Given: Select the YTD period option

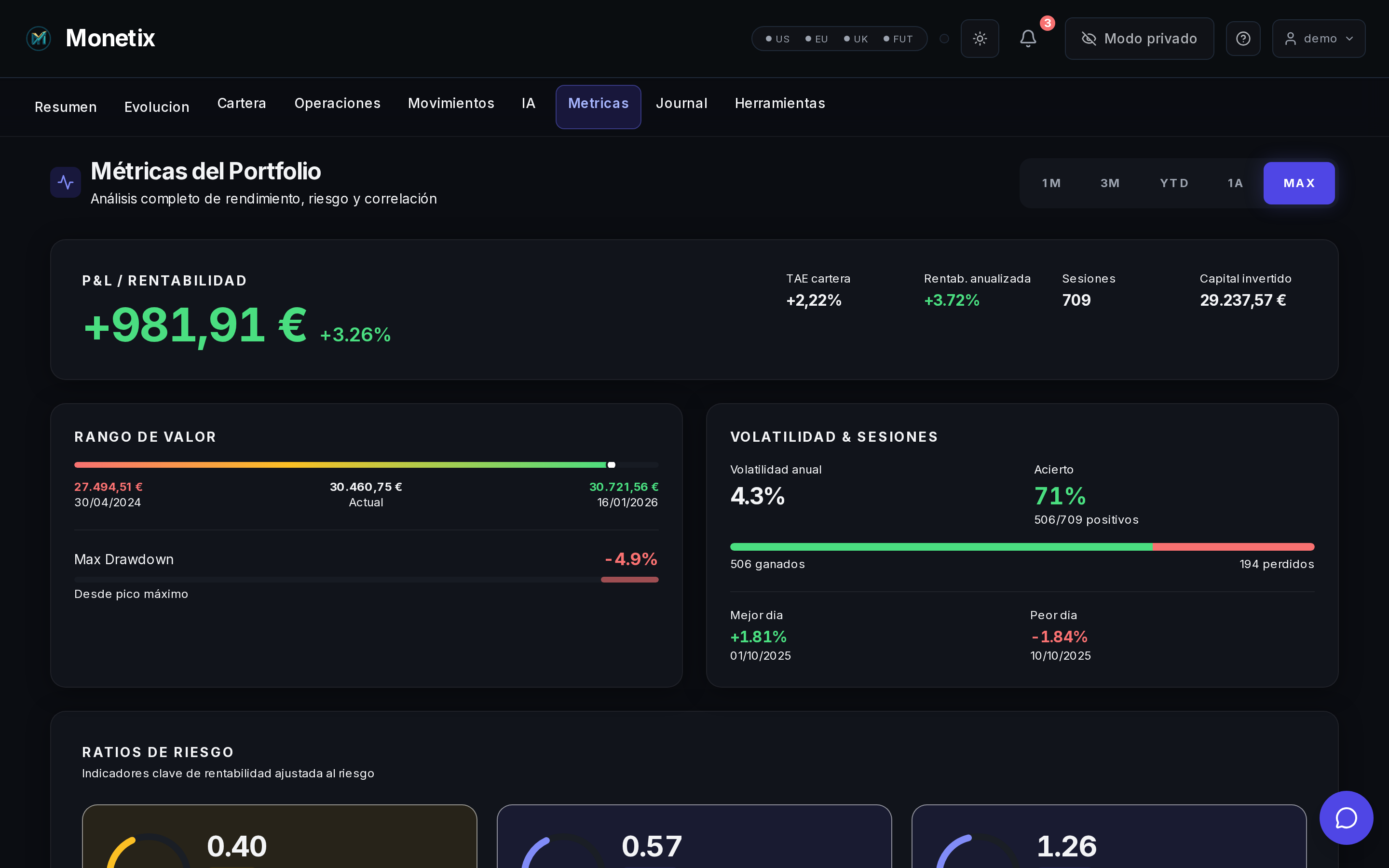Looking at the screenshot, I should point(1174,183).
